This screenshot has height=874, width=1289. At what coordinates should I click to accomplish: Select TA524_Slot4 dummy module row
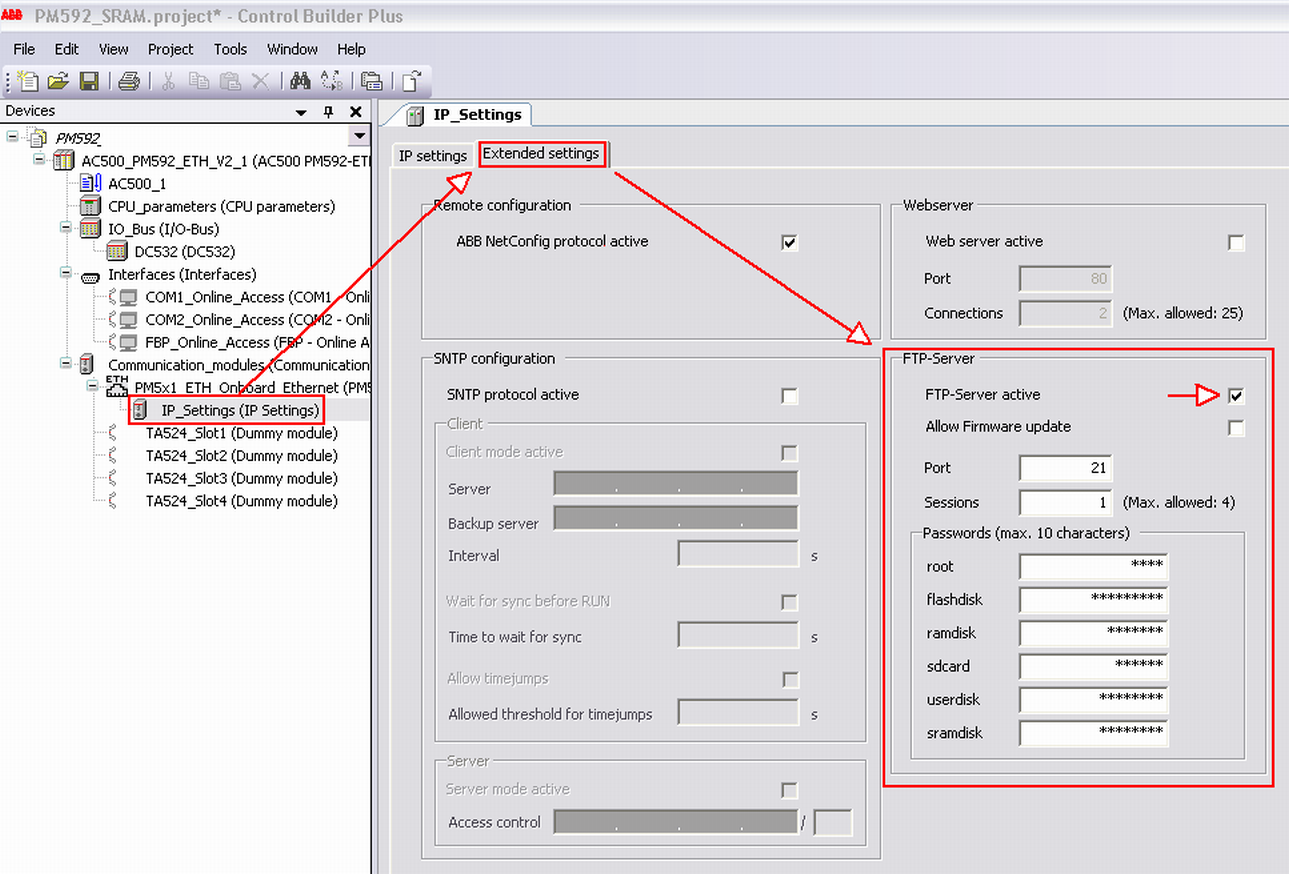coord(241,501)
